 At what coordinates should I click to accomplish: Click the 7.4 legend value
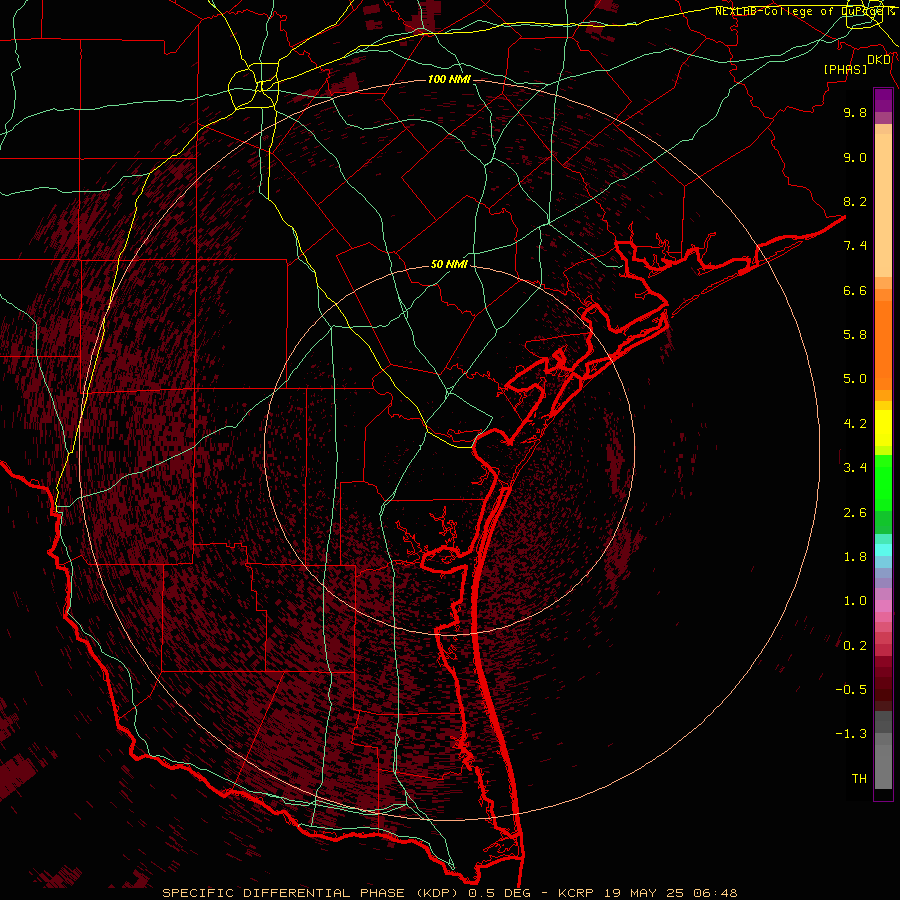click(855, 246)
